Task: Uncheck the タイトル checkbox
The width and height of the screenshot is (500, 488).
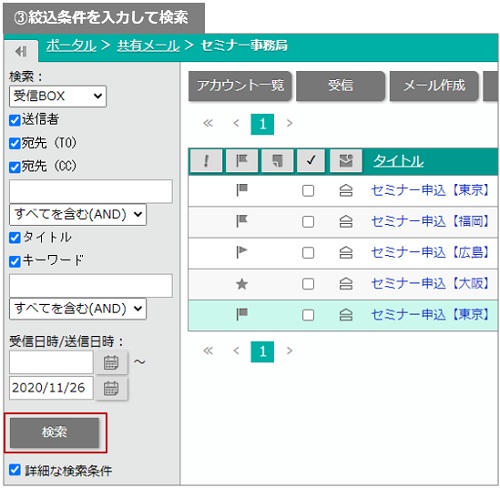Action: (x=15, y=238)
